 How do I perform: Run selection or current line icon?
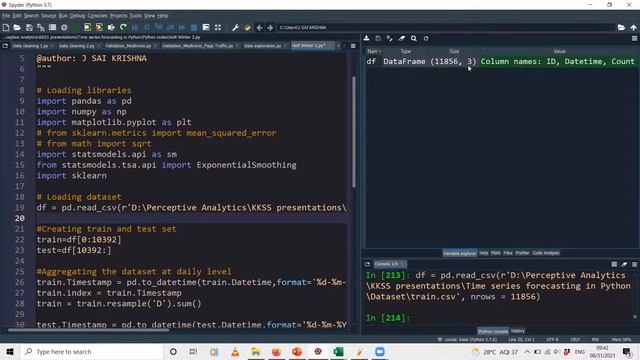pos(111,27)
